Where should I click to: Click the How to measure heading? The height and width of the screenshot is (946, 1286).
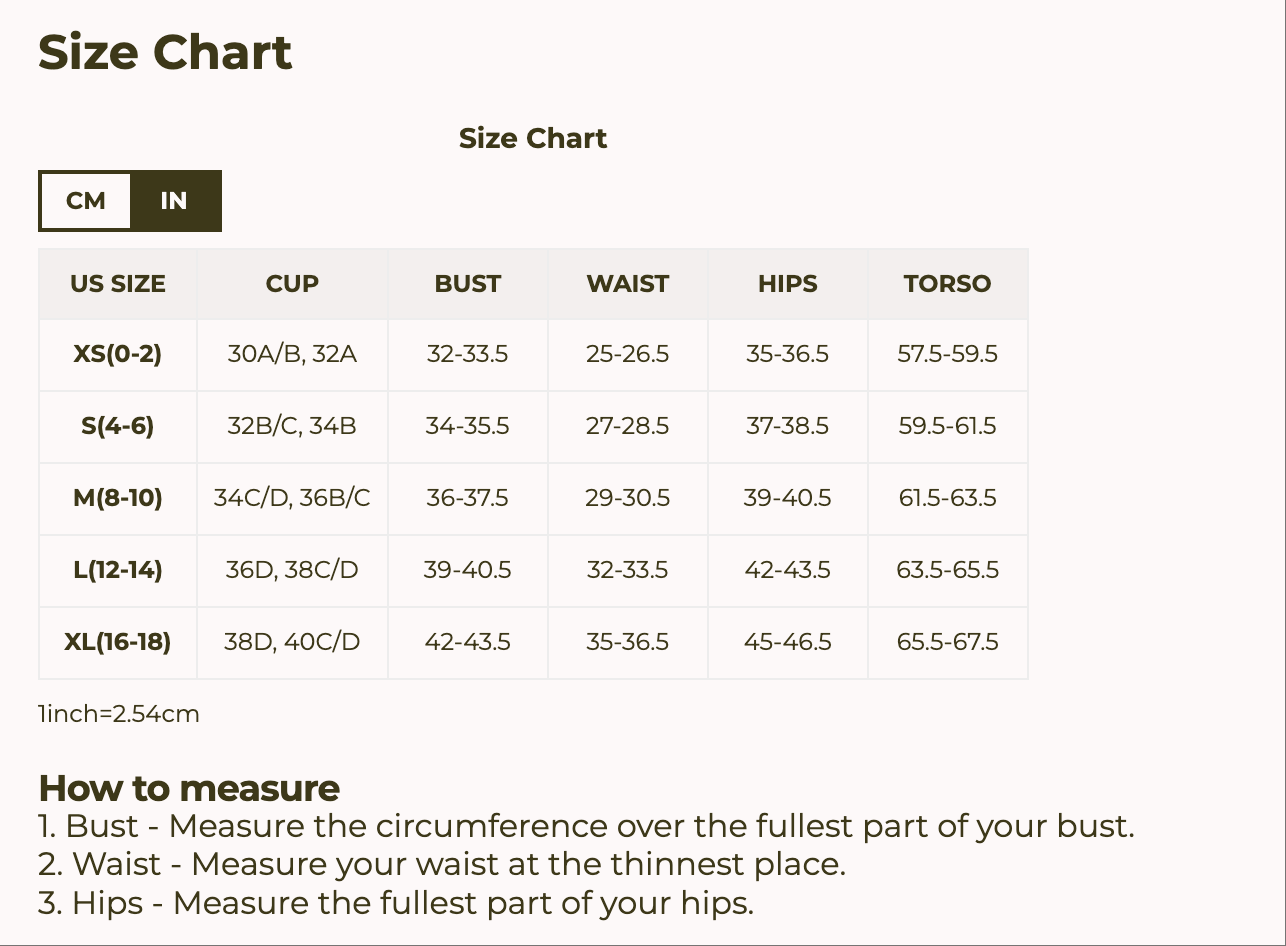[189, 788]
